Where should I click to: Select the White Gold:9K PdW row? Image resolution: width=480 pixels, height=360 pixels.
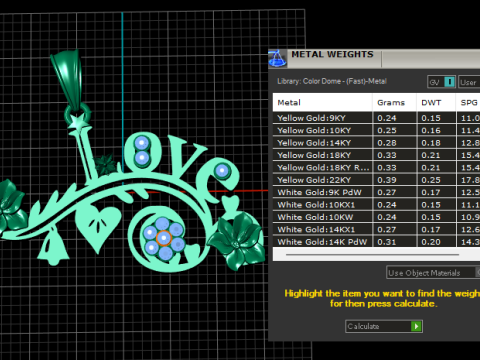pyautogui.click(x=376, y=192)
